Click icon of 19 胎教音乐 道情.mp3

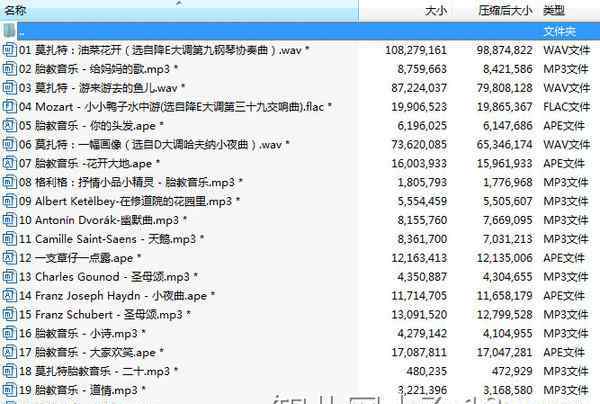(x=10, y=390)
